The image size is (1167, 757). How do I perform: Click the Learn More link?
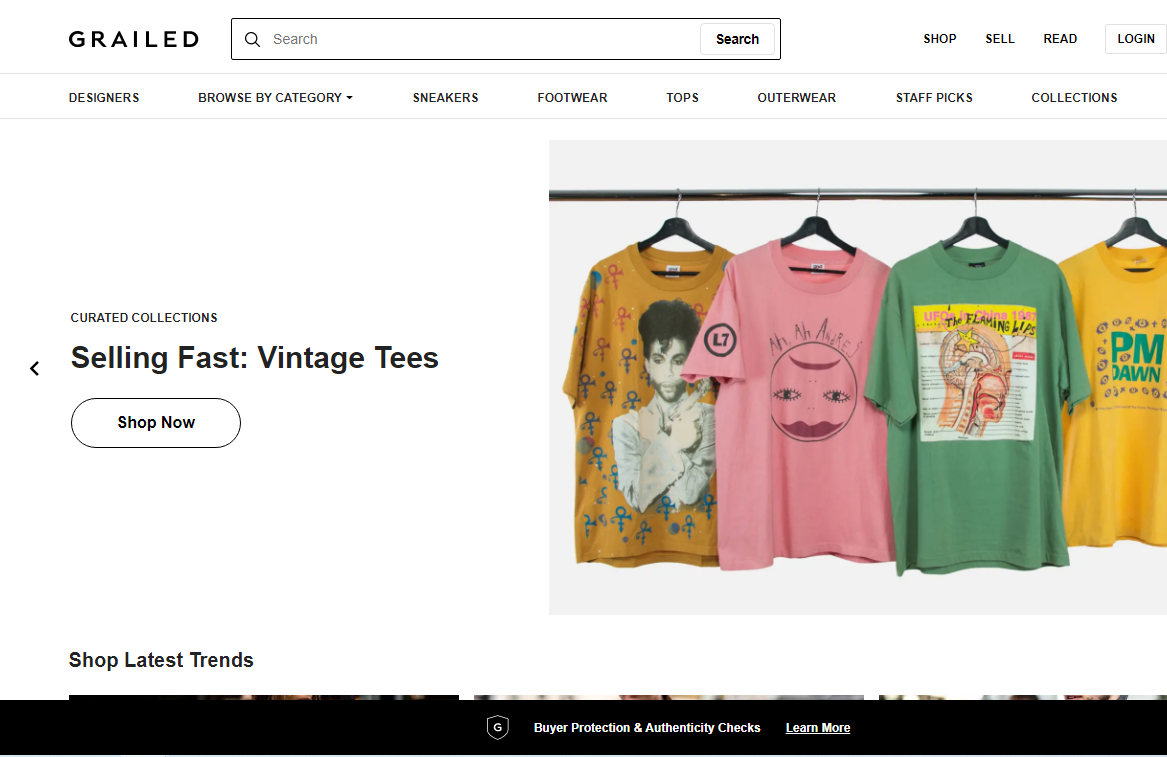pos(817,728)
